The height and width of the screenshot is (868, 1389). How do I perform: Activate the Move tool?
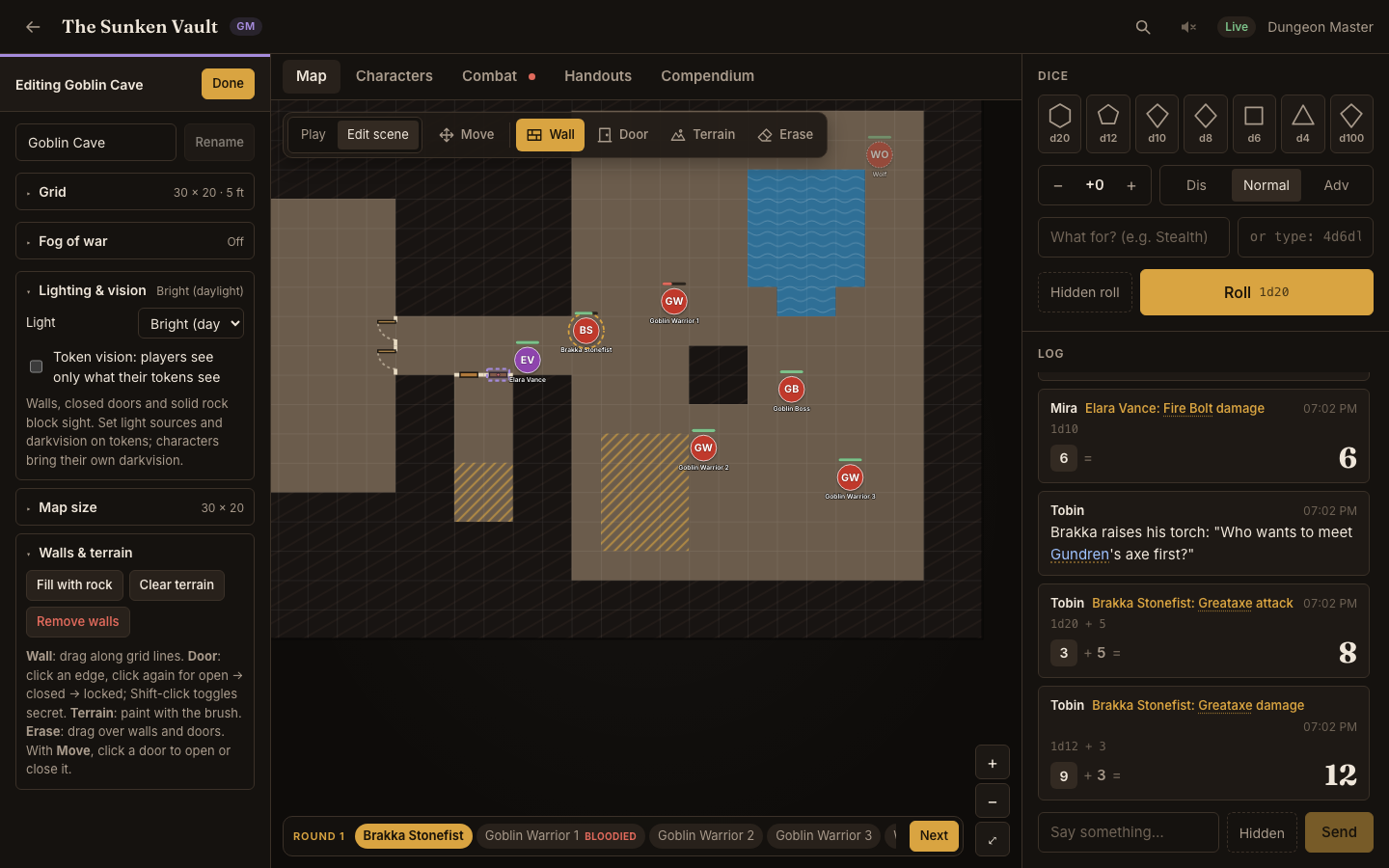(x=467, y=135)
